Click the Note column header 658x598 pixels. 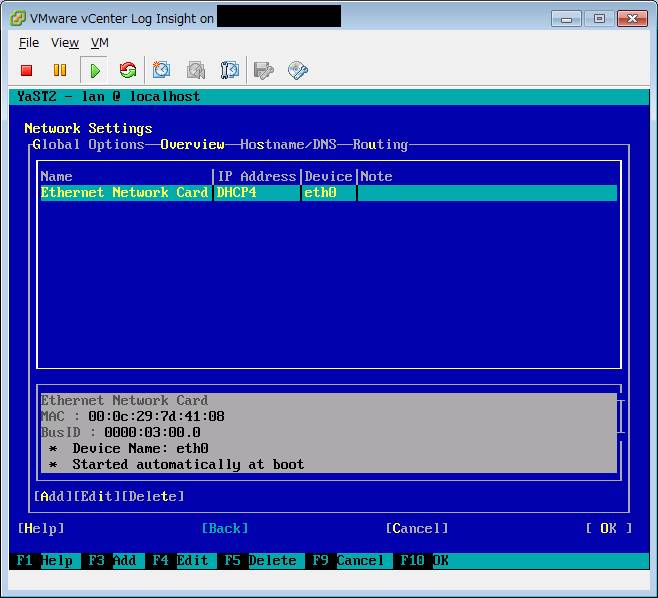point(376,176)
